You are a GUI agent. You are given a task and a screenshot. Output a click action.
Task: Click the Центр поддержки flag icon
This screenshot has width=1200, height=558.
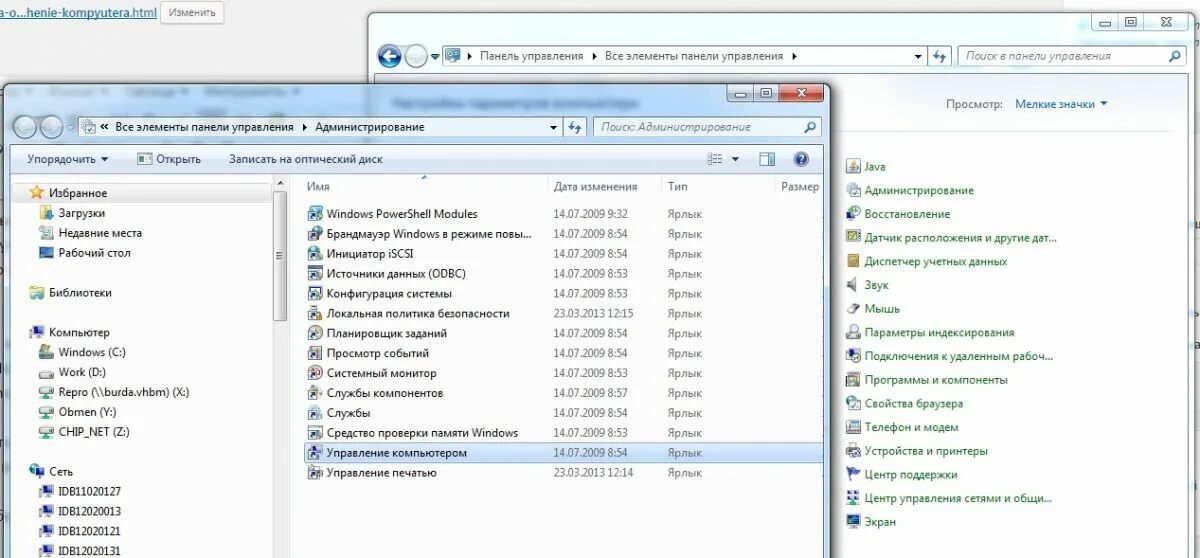(x=853, y=475)
